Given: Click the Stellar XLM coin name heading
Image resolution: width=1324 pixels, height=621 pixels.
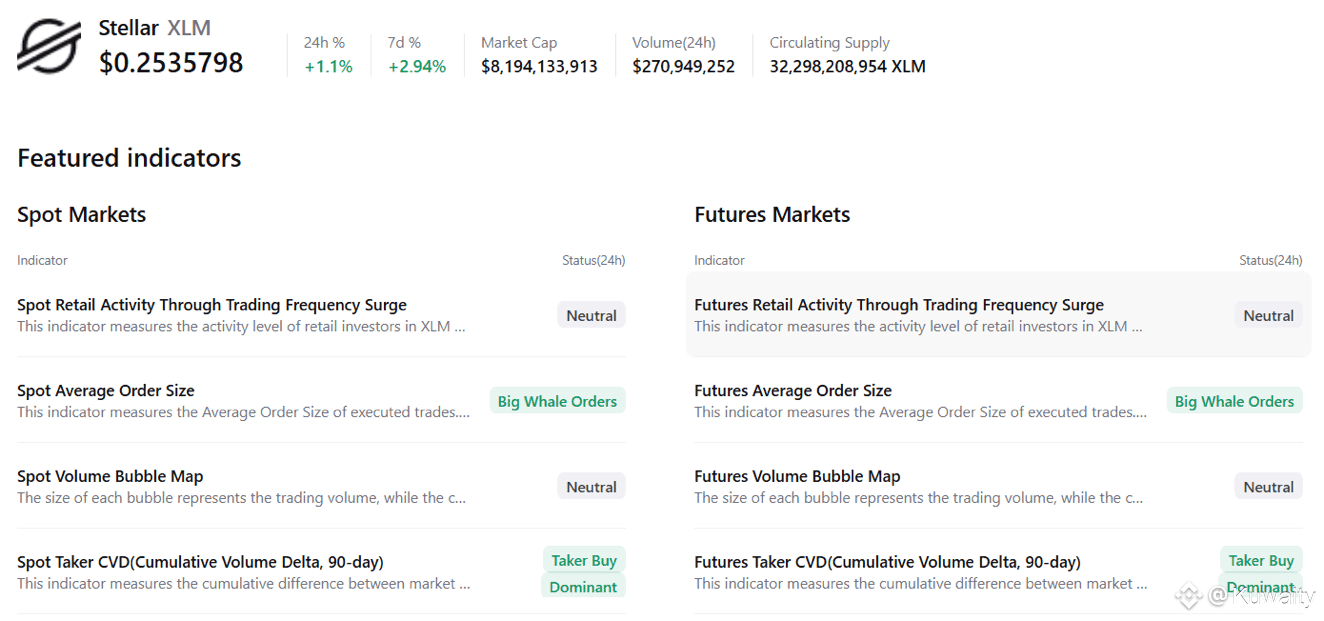Looking at the screenshot, I should coord(154,28).
